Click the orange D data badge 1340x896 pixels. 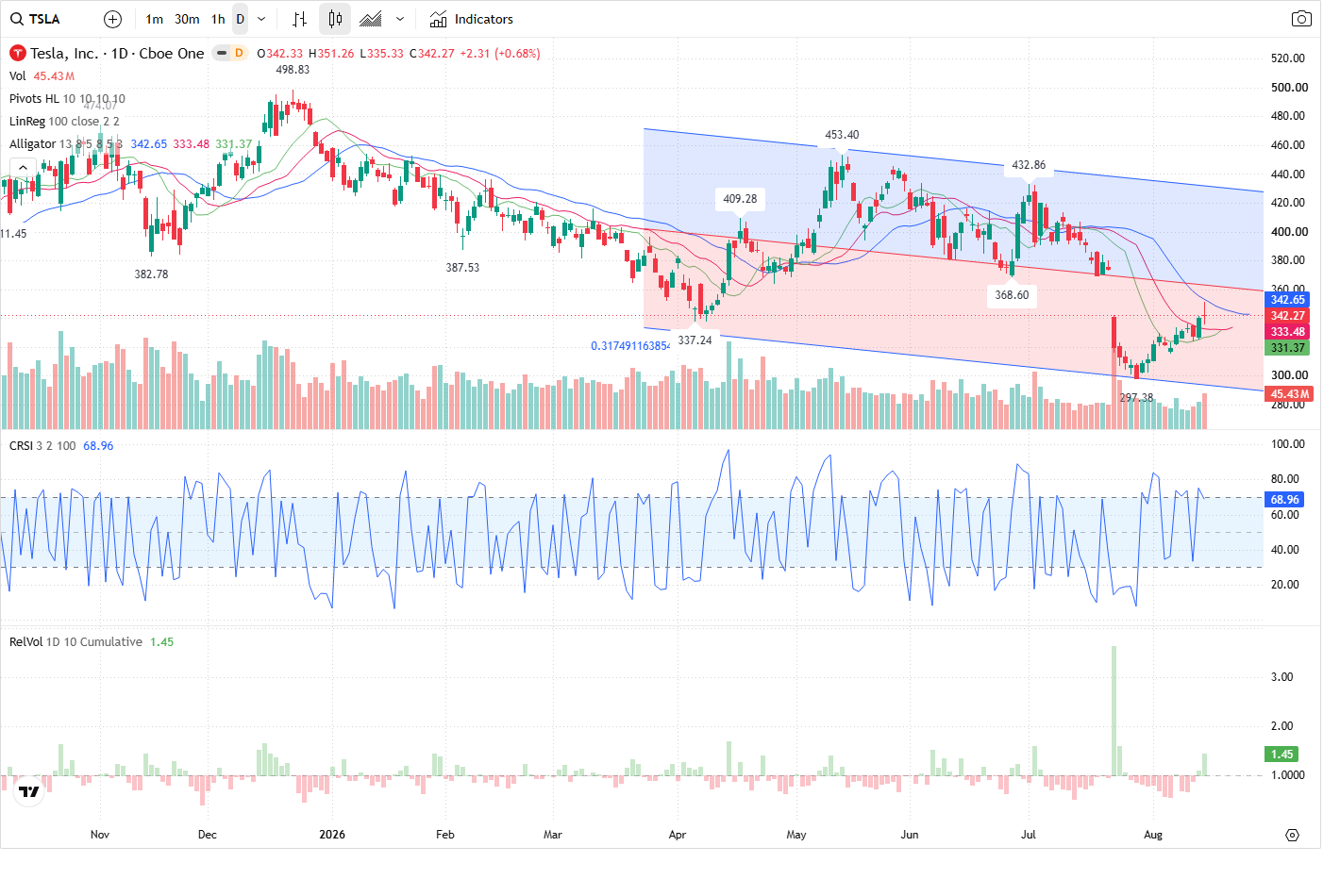tap(239, 54)
